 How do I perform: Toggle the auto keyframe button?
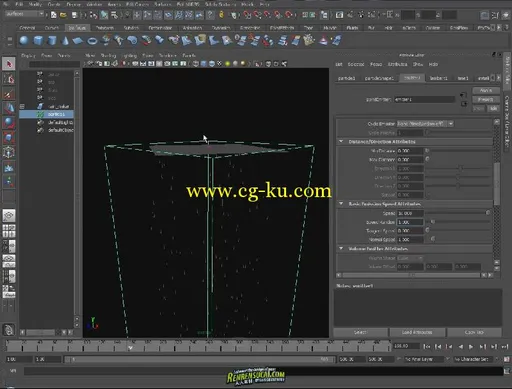(507, 359)
